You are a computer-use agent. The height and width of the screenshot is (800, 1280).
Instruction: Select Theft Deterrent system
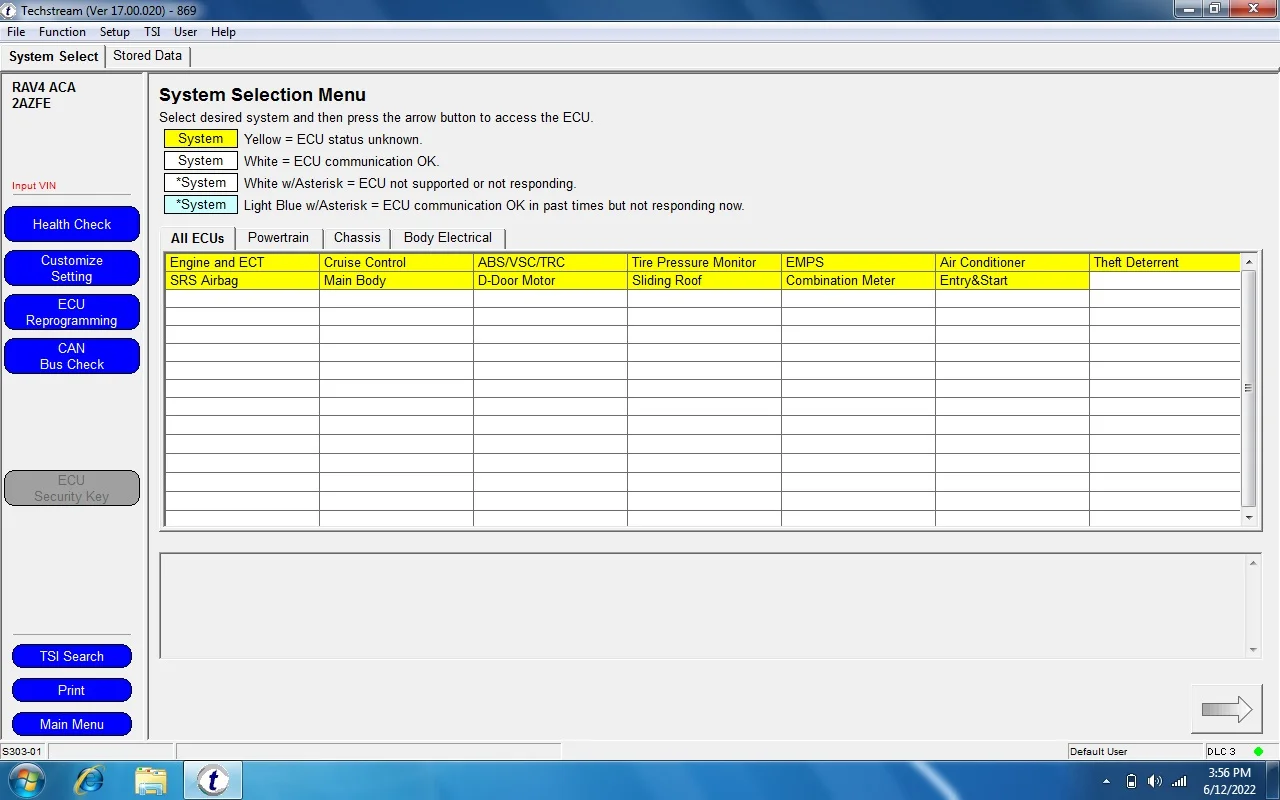pos(1165,263)
